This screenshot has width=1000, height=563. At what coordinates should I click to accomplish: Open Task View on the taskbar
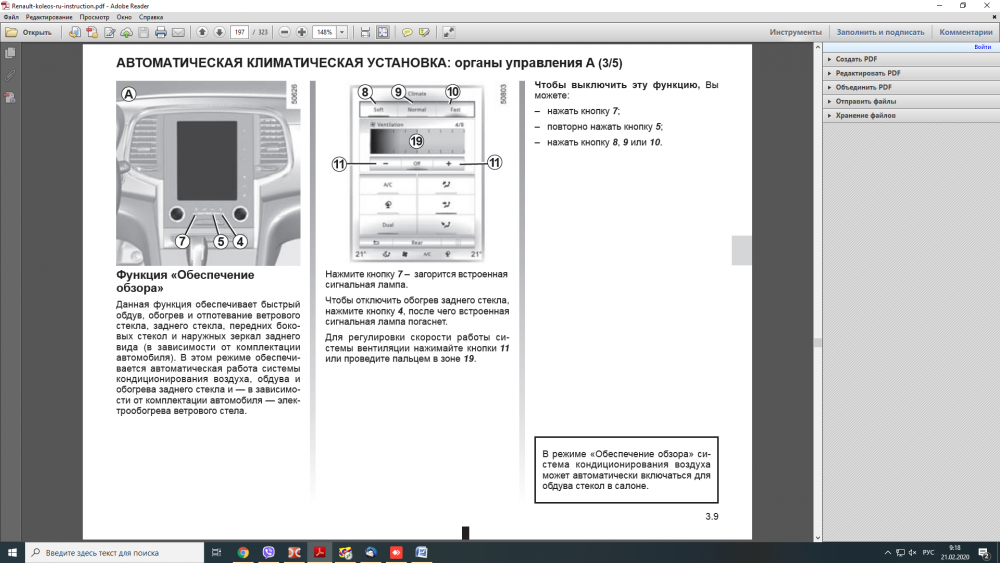tap(217, 552)
